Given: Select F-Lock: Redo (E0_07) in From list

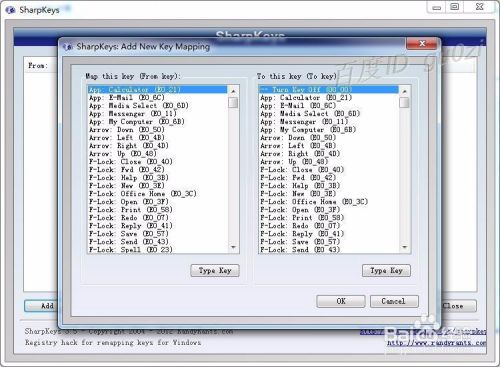Looking at the screenshot, I should click(x=158, y=218).
